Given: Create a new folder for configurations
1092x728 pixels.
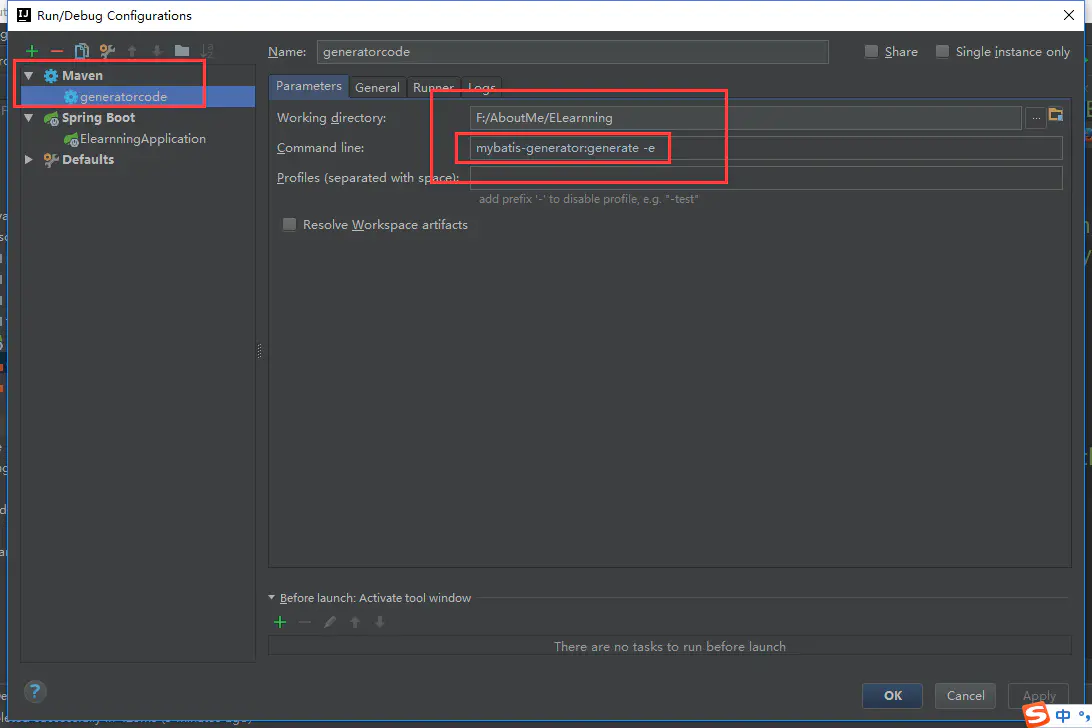Looking at the screenshot, I should coord(182,51).
